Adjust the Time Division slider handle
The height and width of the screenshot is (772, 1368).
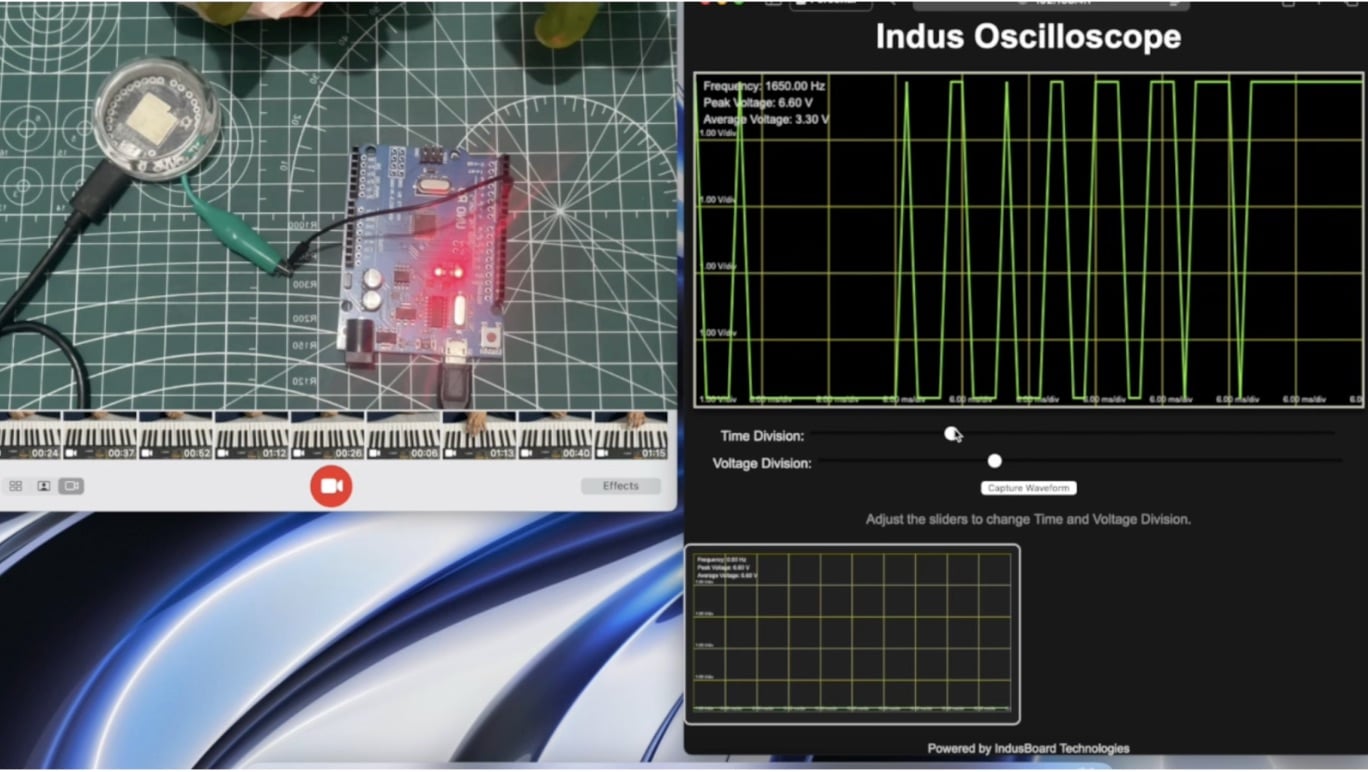[949, 433]
